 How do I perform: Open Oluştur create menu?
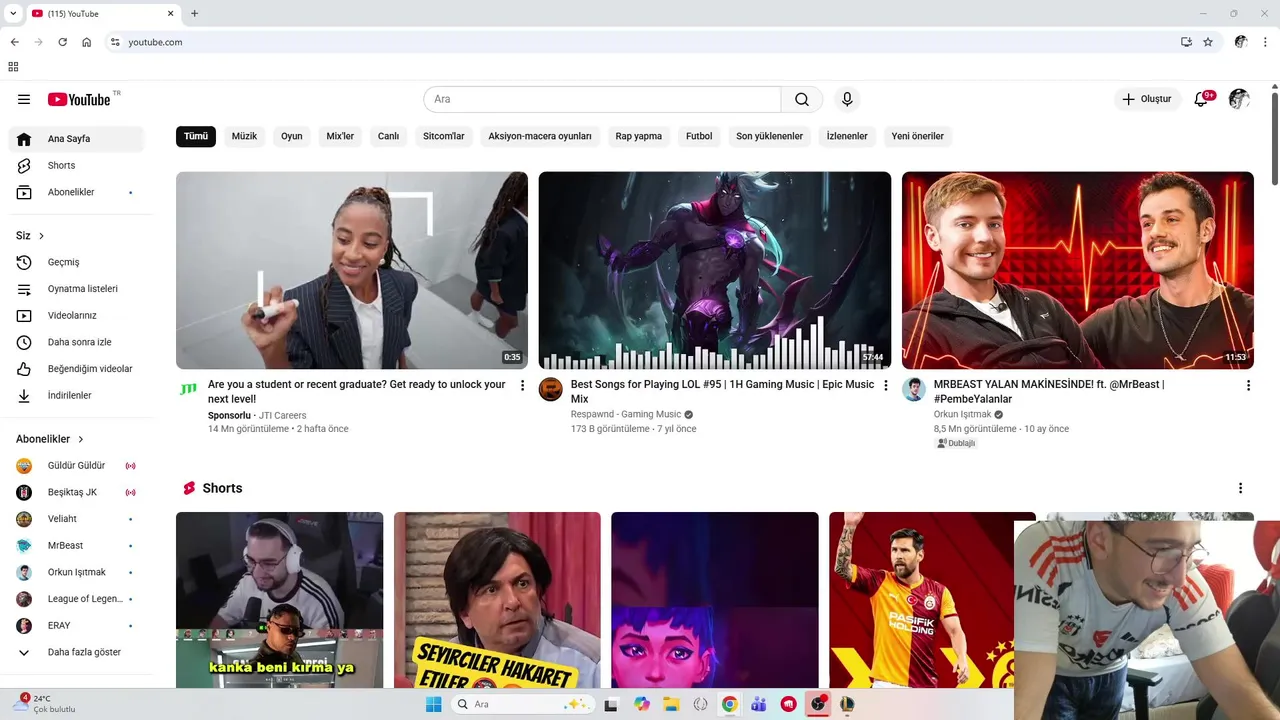pos(1147,99)
